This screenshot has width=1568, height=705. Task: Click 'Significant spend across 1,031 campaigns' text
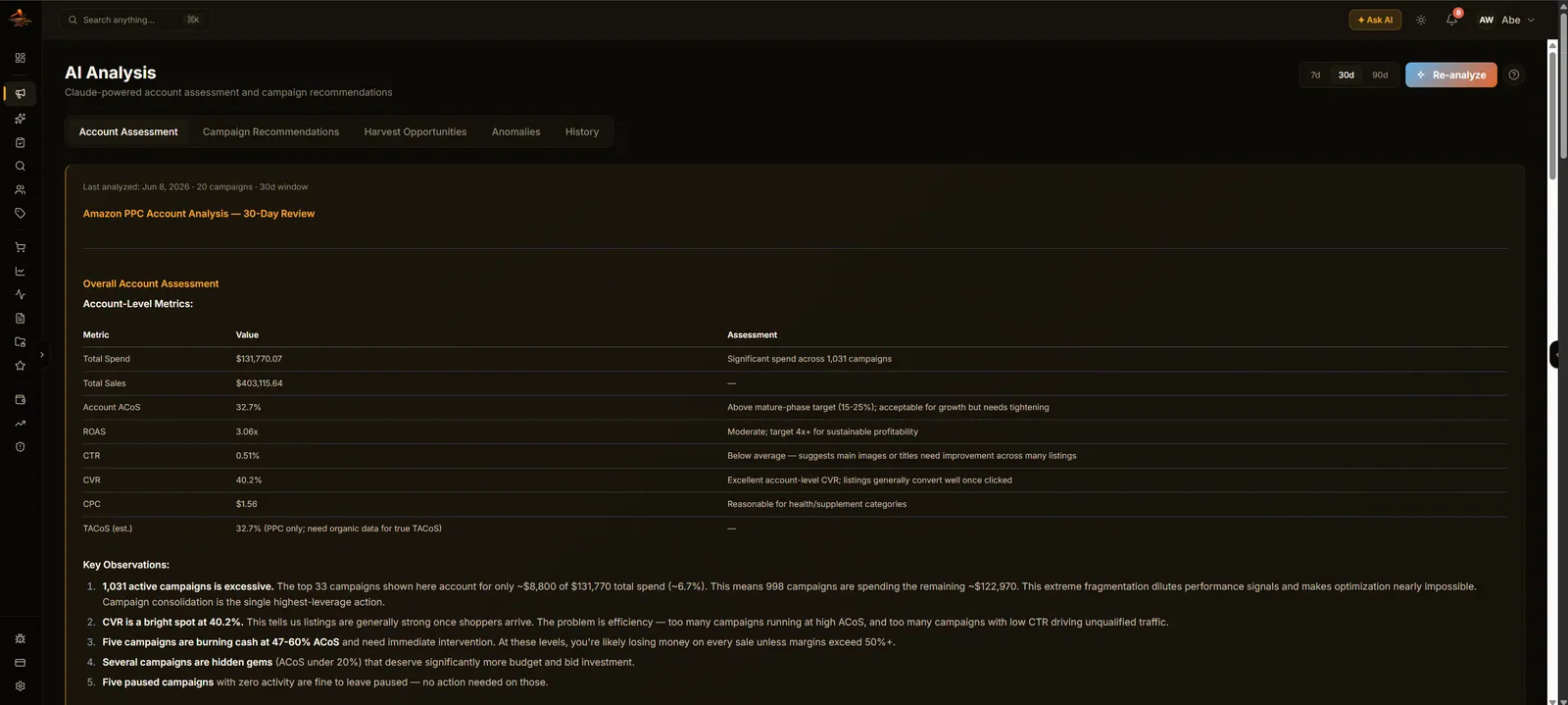tap(809, 359)
